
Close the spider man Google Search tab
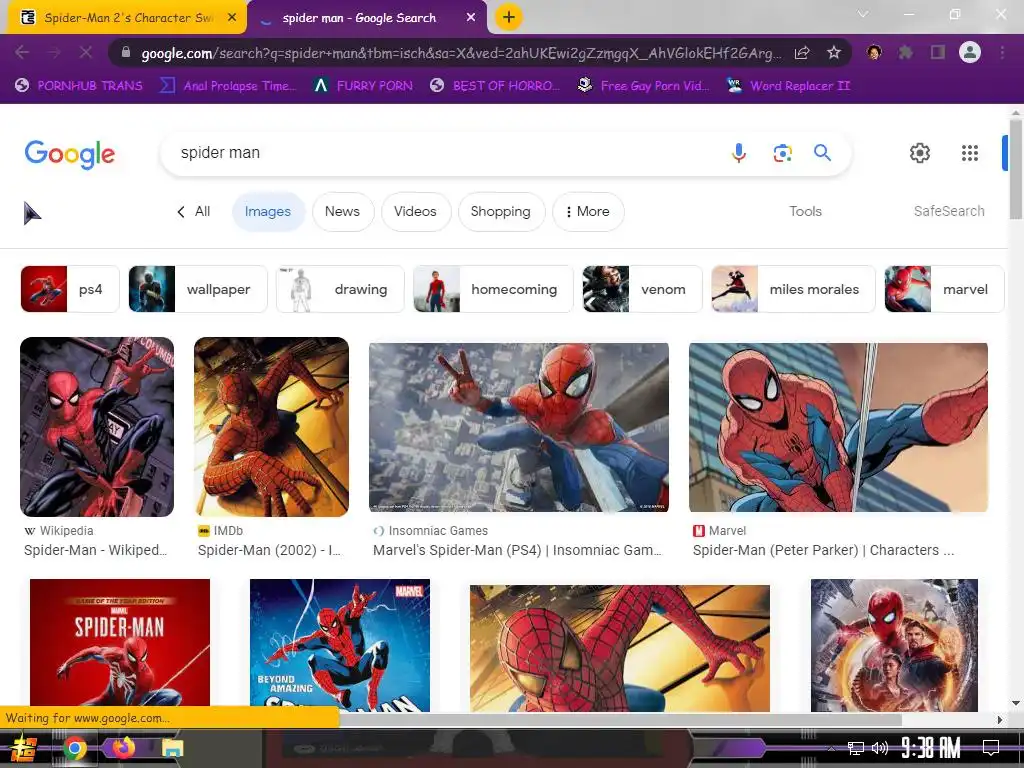tap(471, 18)
